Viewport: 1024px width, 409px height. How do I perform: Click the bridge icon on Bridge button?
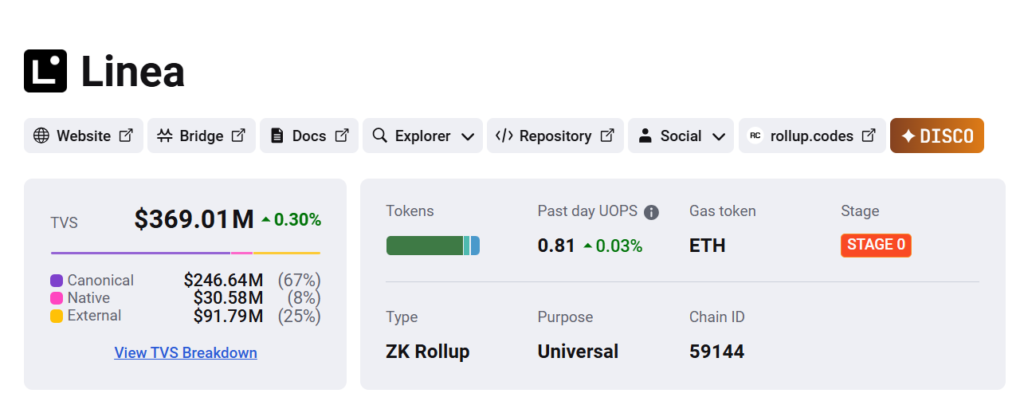coord(164,136)
